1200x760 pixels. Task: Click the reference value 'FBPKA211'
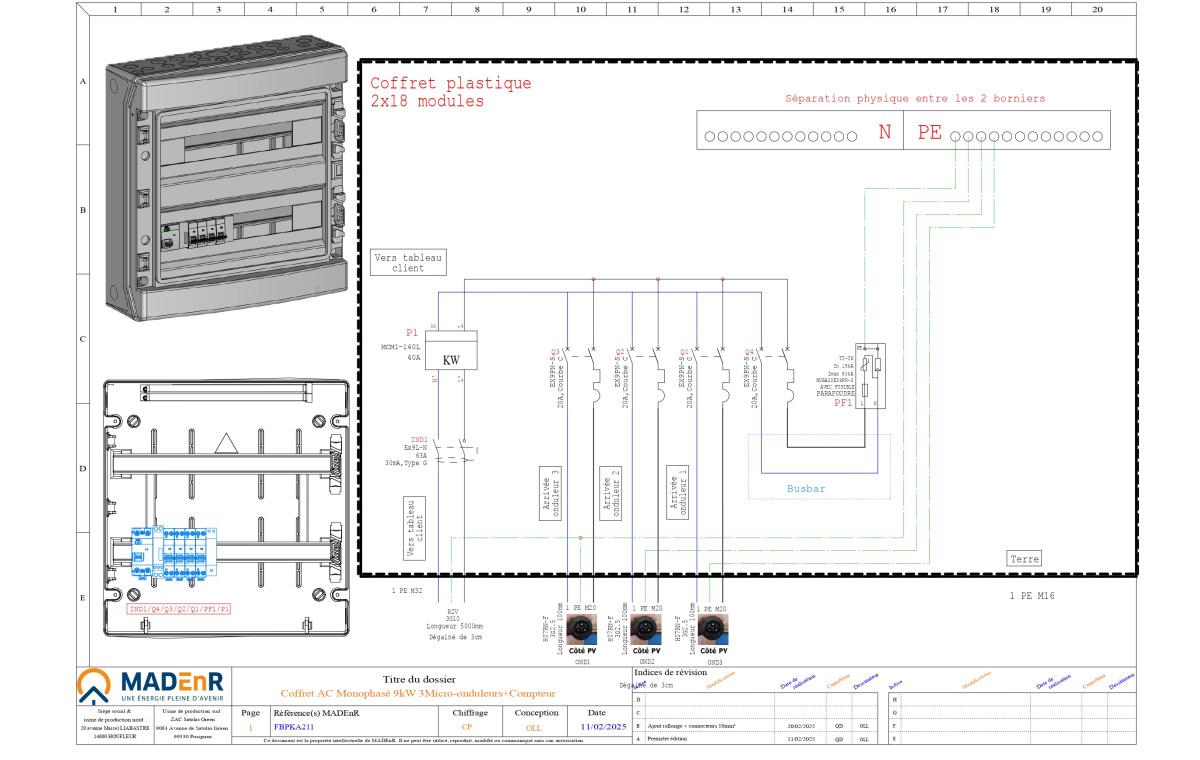pyautogui.click(x=294, y=727)
